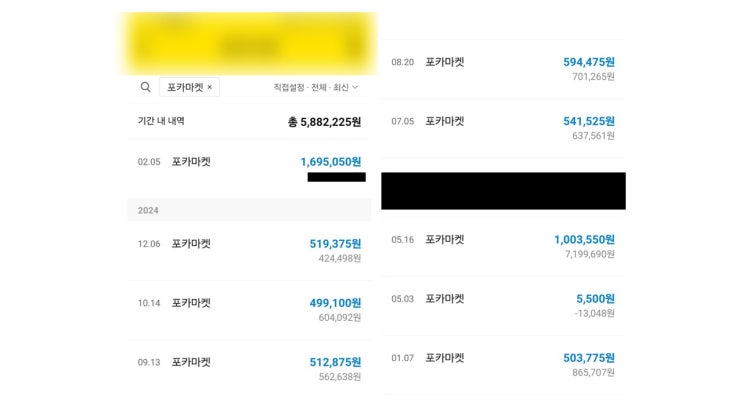Click the 1,003,550원 amount
This screenshot has height=418, width=743.
584,240
